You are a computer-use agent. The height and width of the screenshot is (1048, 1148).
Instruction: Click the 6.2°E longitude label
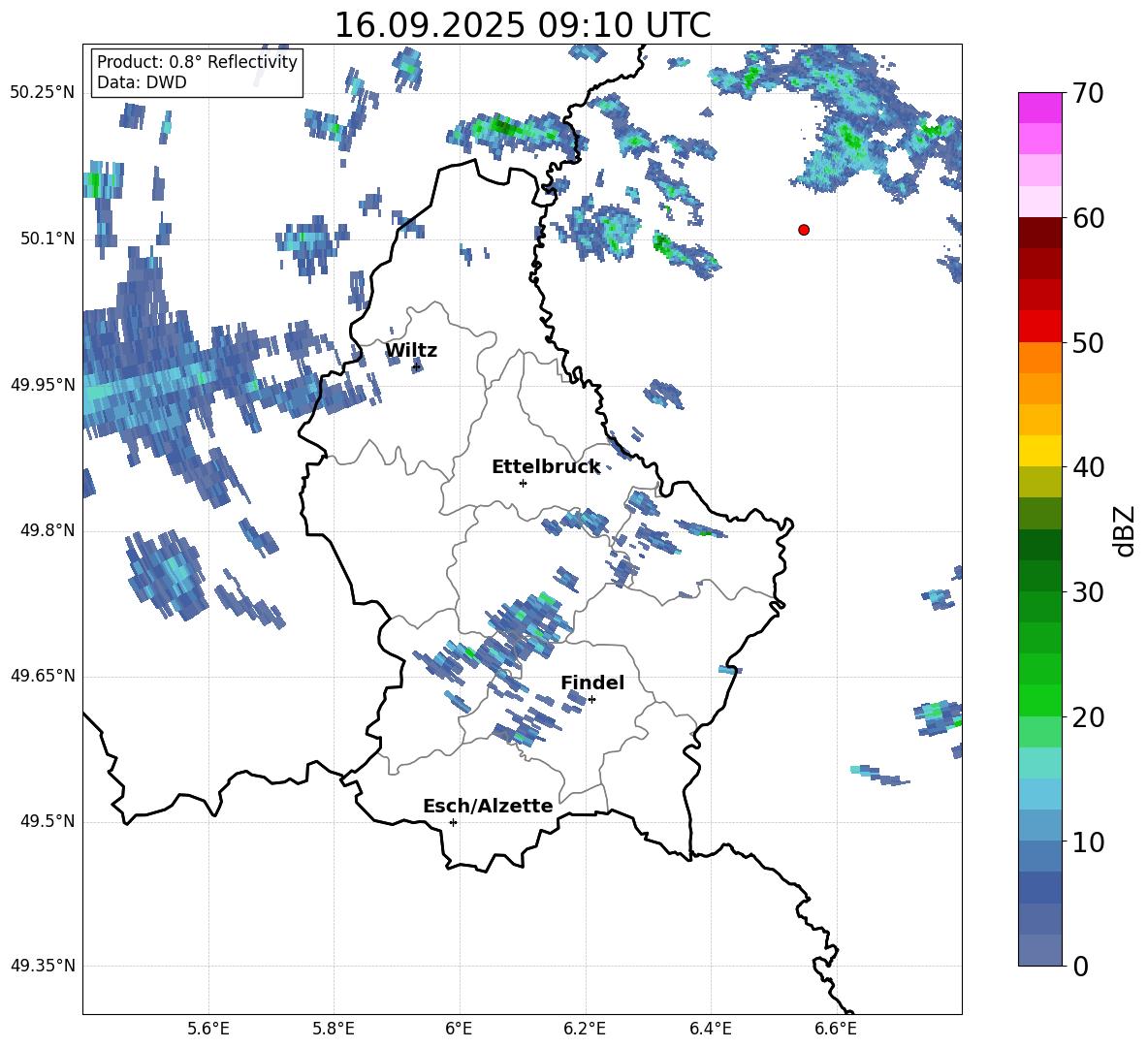coord(585,1029)
